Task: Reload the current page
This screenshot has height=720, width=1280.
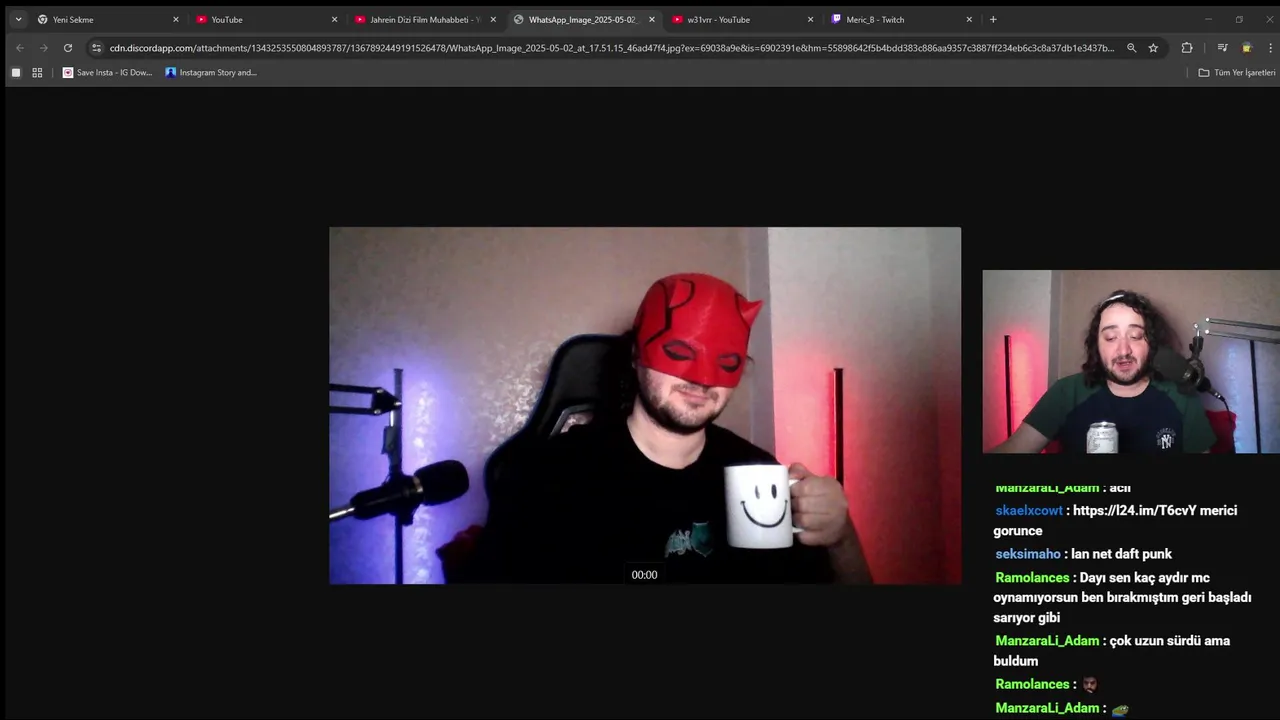Action: point(67,47)
